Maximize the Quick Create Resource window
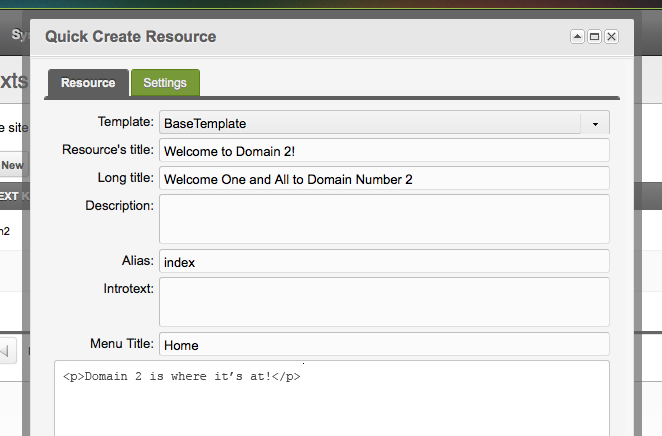Viewport: 662px width, 436px height. pos(594,37)
